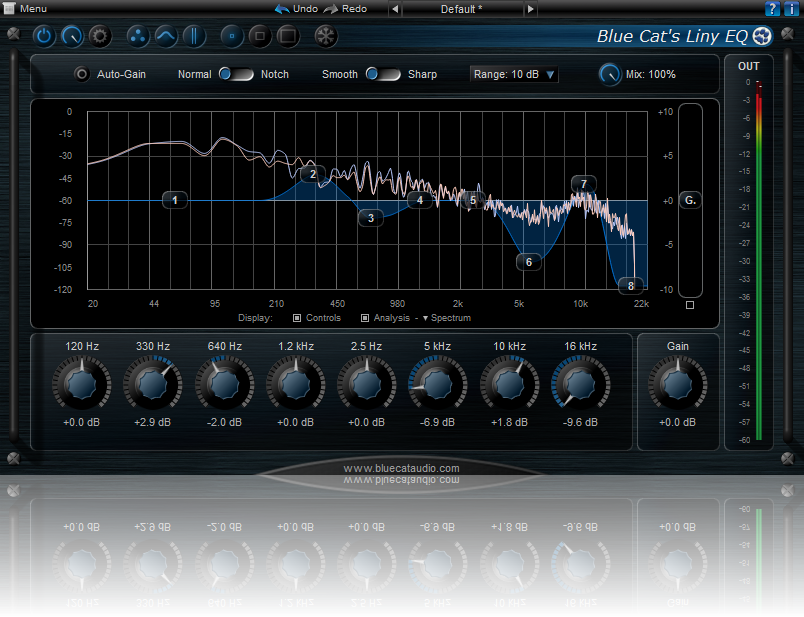804x617 pixels.
Task: Toggle the Auto-Gain button
Action: 82,74
